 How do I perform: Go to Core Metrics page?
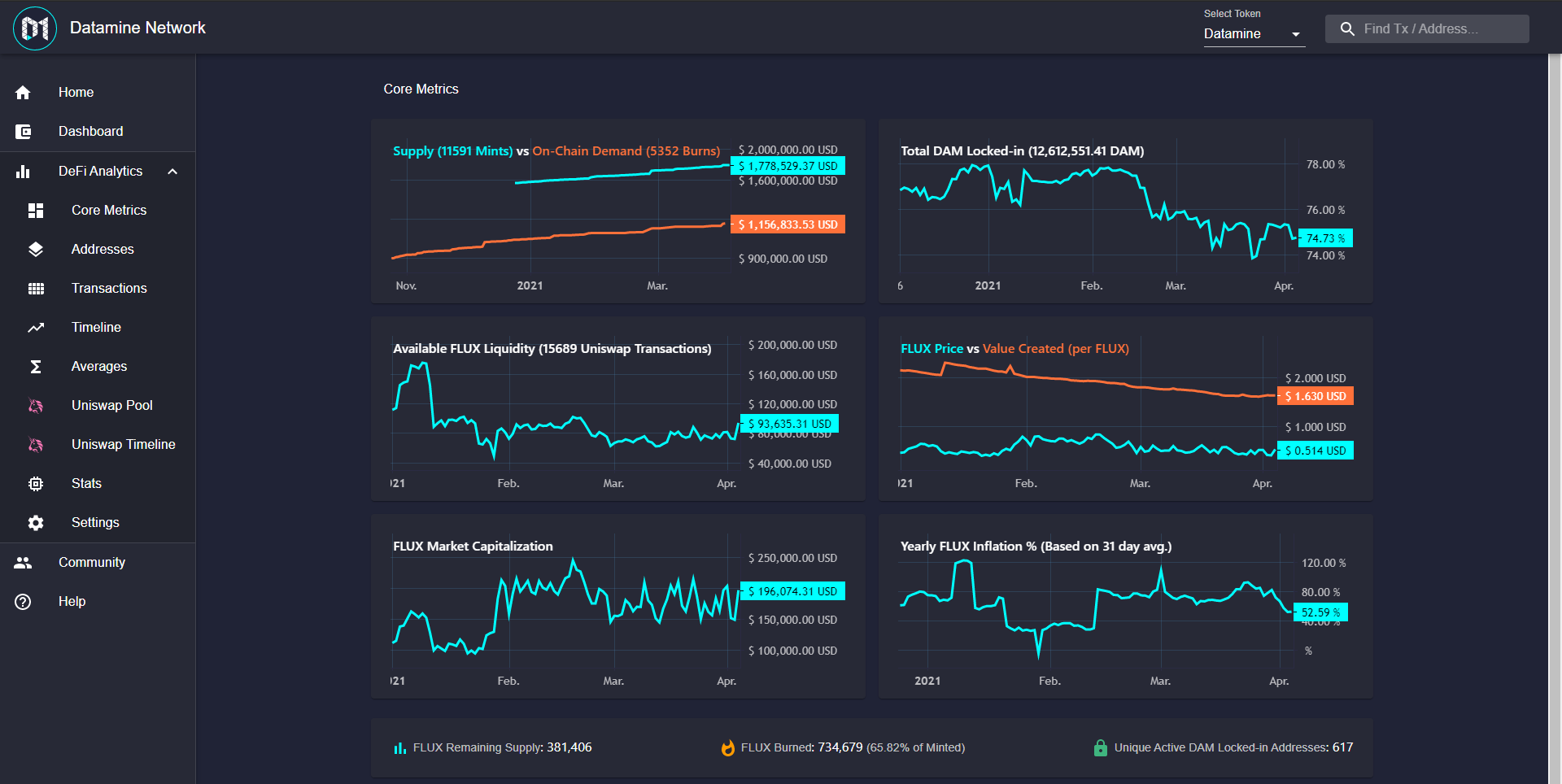point(98,211)
